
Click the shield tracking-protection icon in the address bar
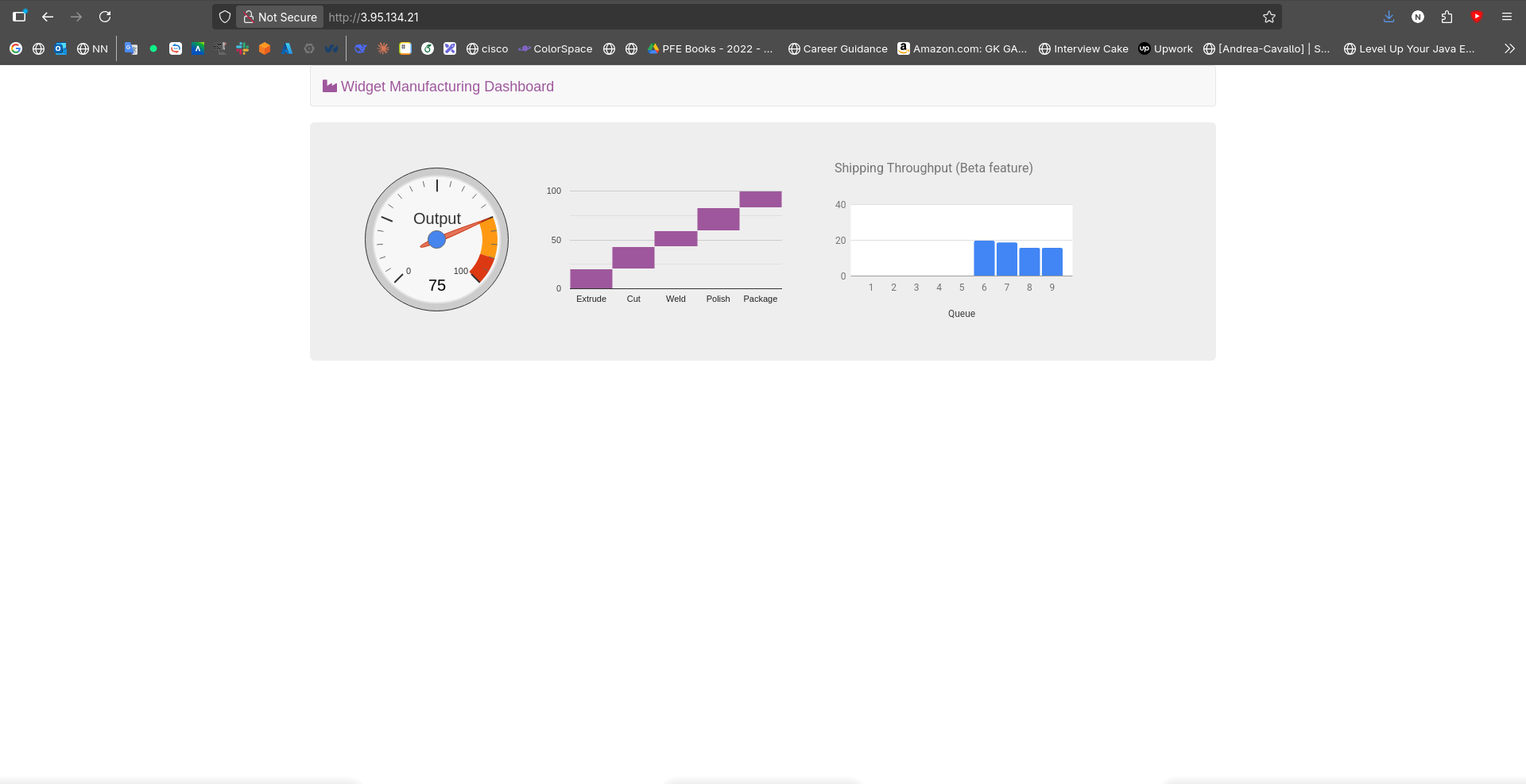click(225, 17)
